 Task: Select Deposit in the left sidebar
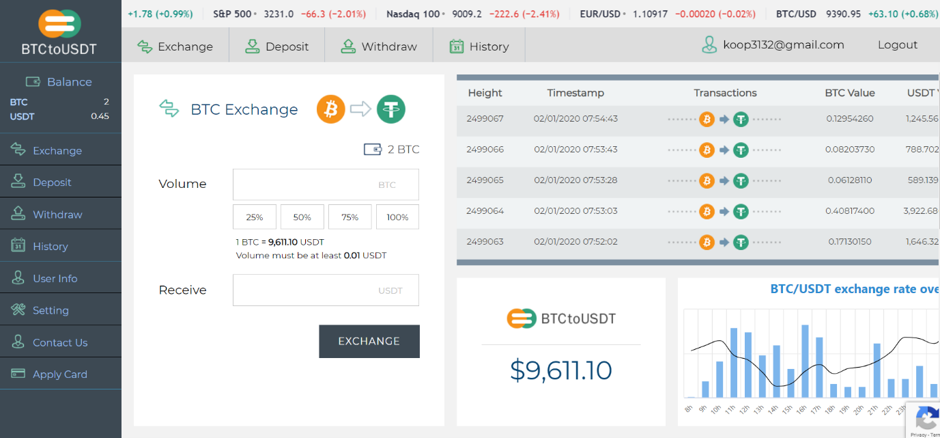[60, 182]
